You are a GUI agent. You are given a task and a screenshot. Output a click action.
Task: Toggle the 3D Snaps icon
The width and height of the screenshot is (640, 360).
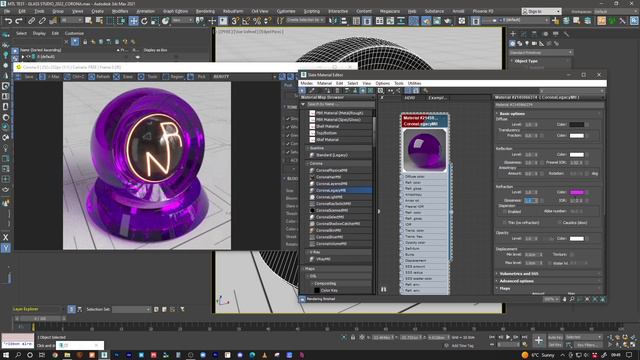[235, 21]
